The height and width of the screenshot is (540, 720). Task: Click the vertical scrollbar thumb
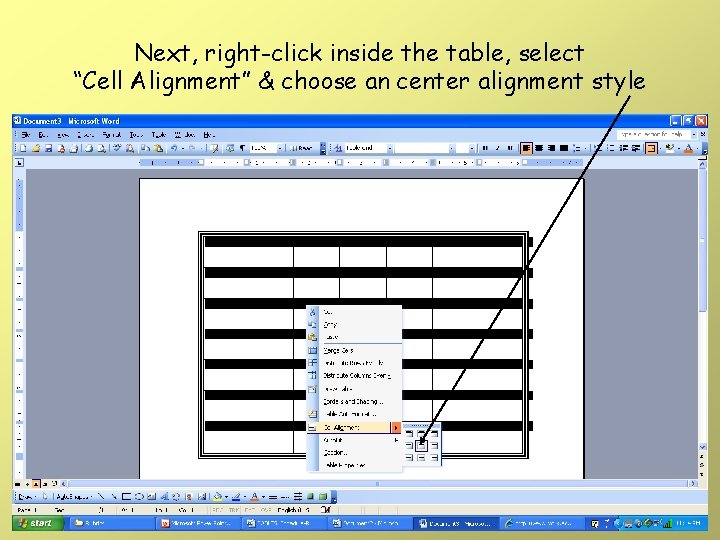(x=703, y=241)
